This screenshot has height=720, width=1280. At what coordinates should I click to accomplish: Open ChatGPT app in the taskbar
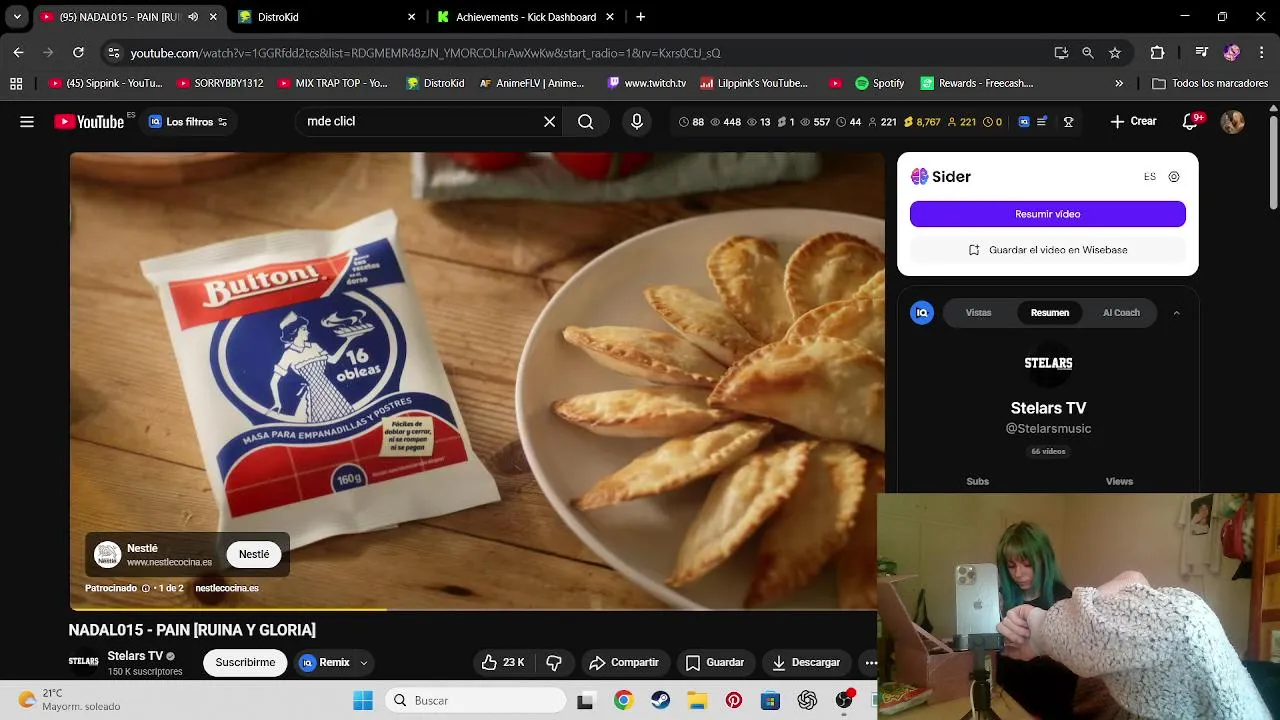807,700
